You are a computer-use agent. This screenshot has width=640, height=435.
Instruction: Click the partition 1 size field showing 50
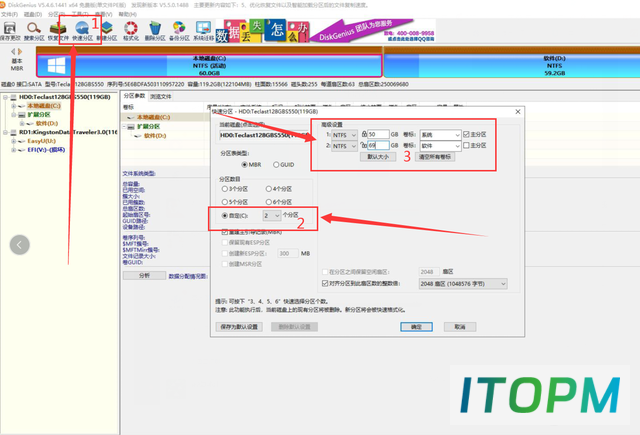(378, 134)
